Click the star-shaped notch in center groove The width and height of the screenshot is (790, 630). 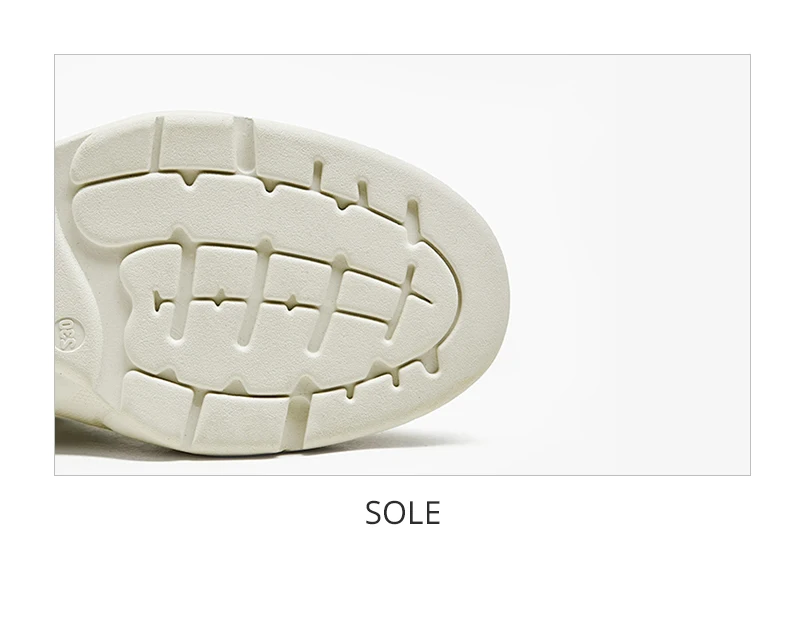click(x=291, y=302)
